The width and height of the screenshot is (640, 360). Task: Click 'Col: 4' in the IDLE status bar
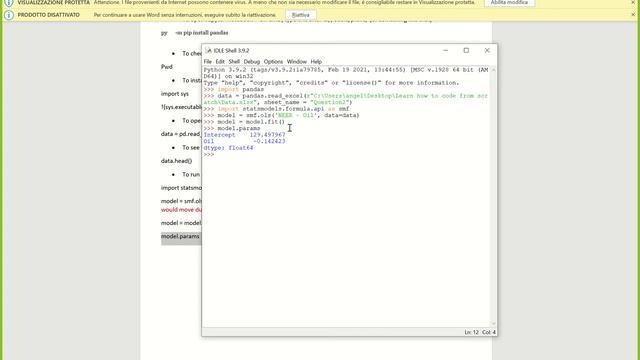click(489, 332)
